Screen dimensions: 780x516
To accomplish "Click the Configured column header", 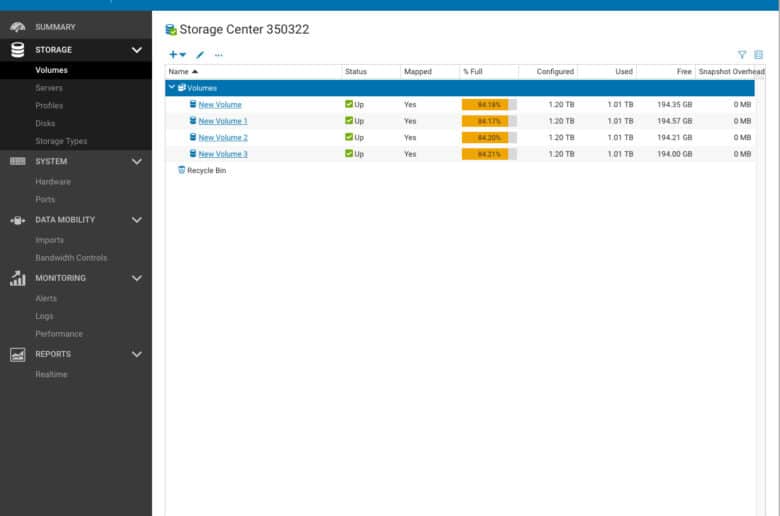I will tap(555, 72).
